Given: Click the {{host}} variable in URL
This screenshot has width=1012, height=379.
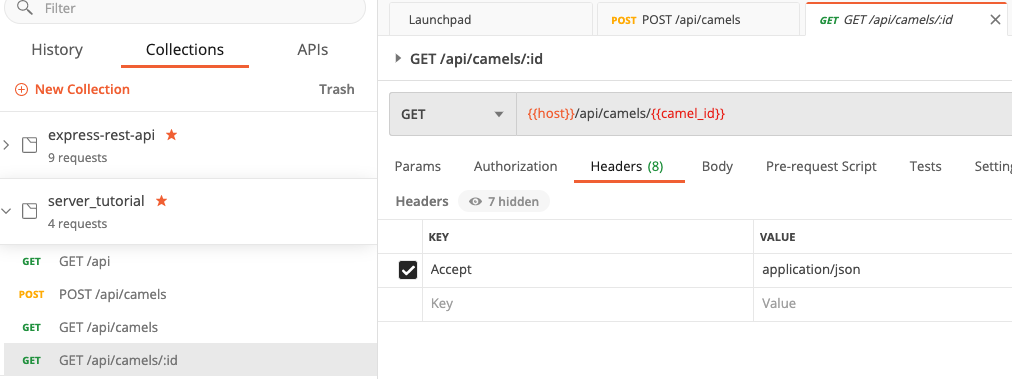Looking at the screenshot, I should click(x=551, y=114).
